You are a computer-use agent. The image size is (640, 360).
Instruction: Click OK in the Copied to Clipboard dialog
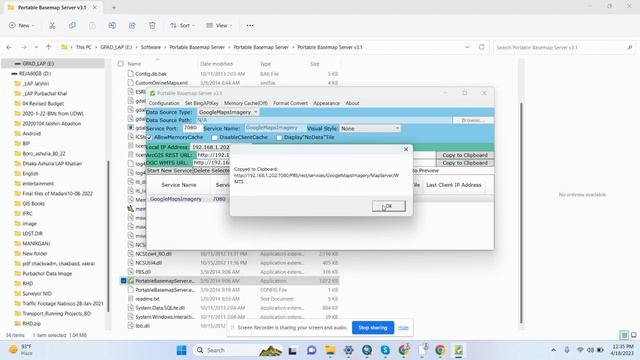(389, 206)
